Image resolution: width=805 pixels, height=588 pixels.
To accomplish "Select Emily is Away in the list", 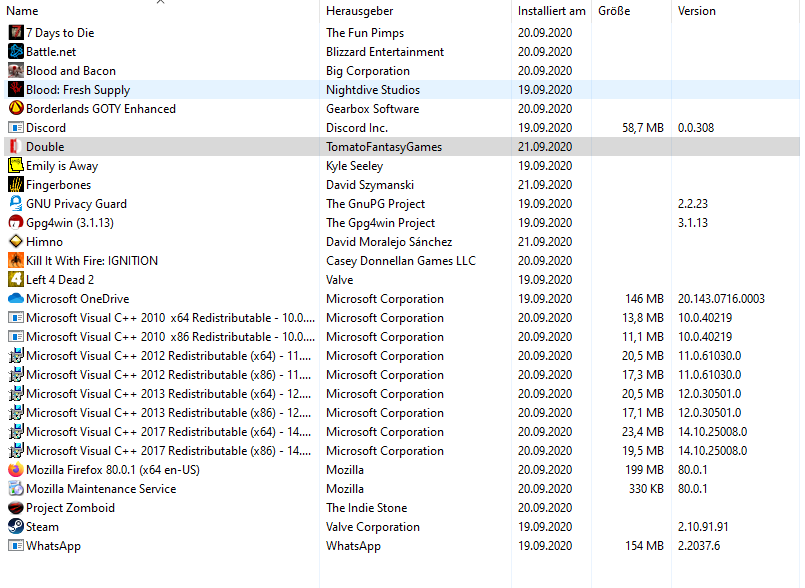I will [x=62, y=166].
